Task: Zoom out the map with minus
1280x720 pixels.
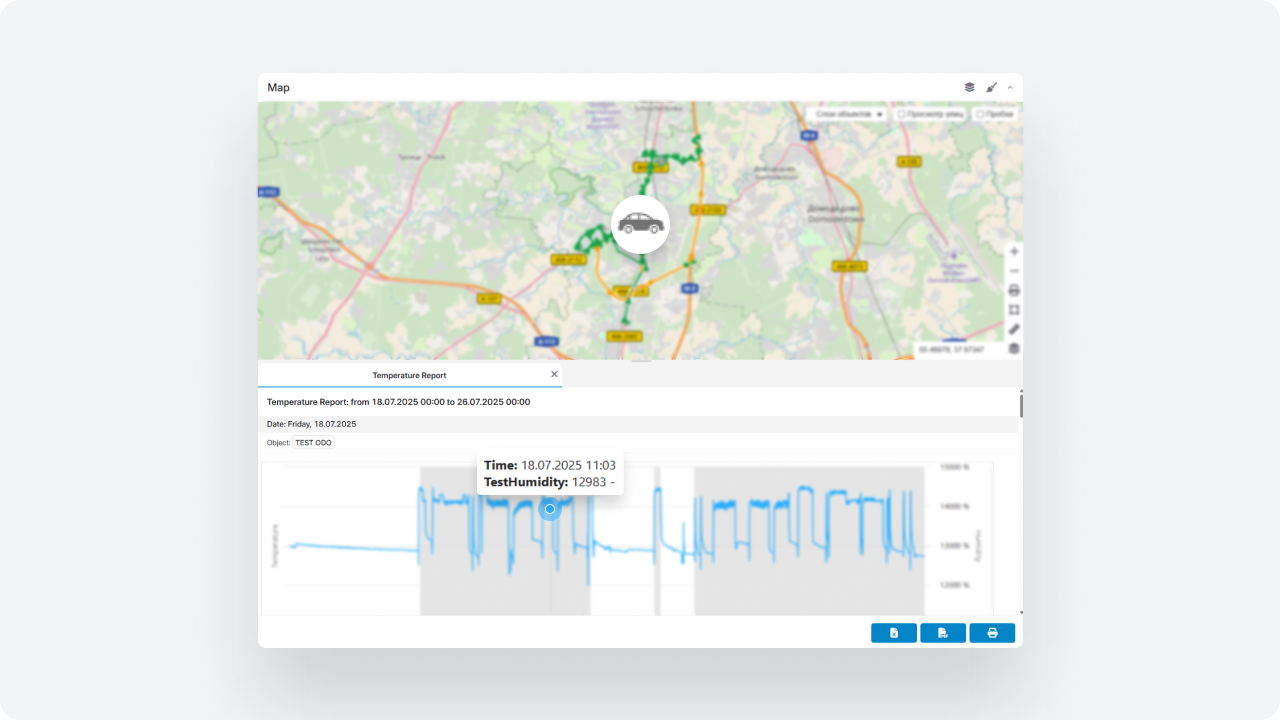Action: pos(1014,271)
